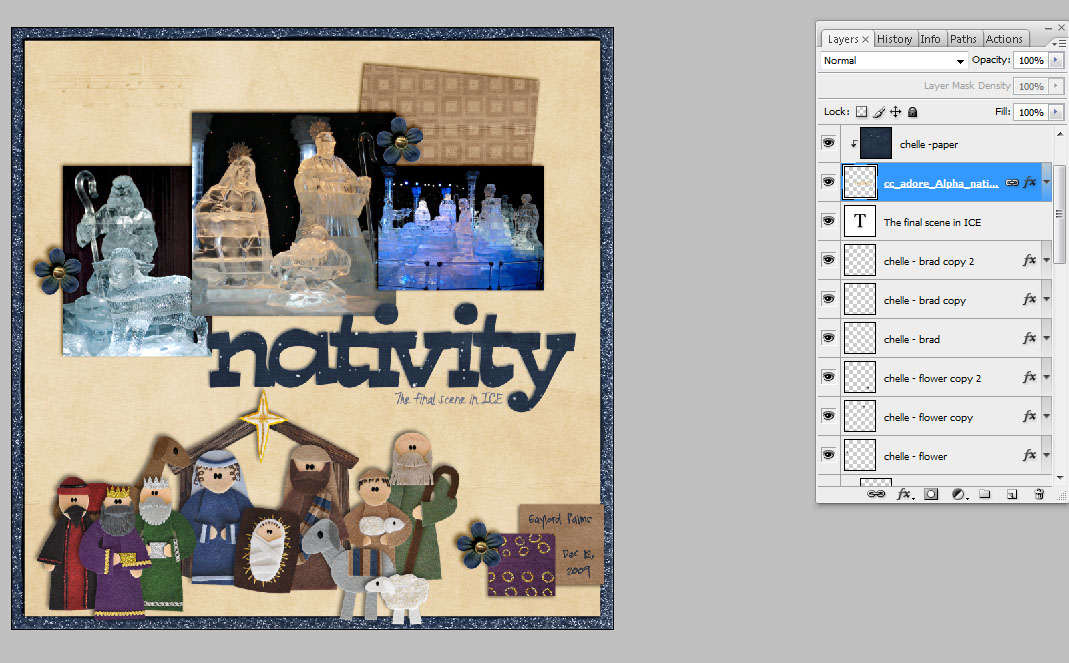Toggle Lock all padlock icon

pos(913,112)
